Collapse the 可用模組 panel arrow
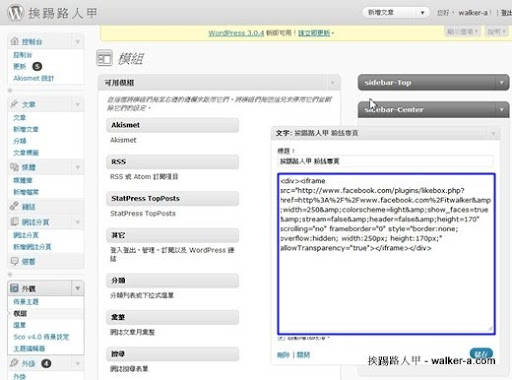Screen dimensions: 512x380 [332, 83]
